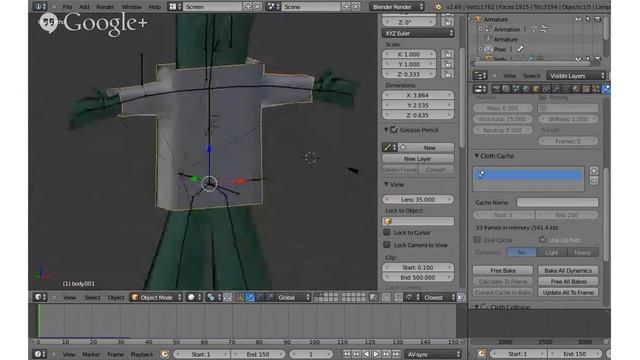Viewport: 640px width, 360px height.
Task: Click timeline ruler at frame 70
Action: coord(232,342)
